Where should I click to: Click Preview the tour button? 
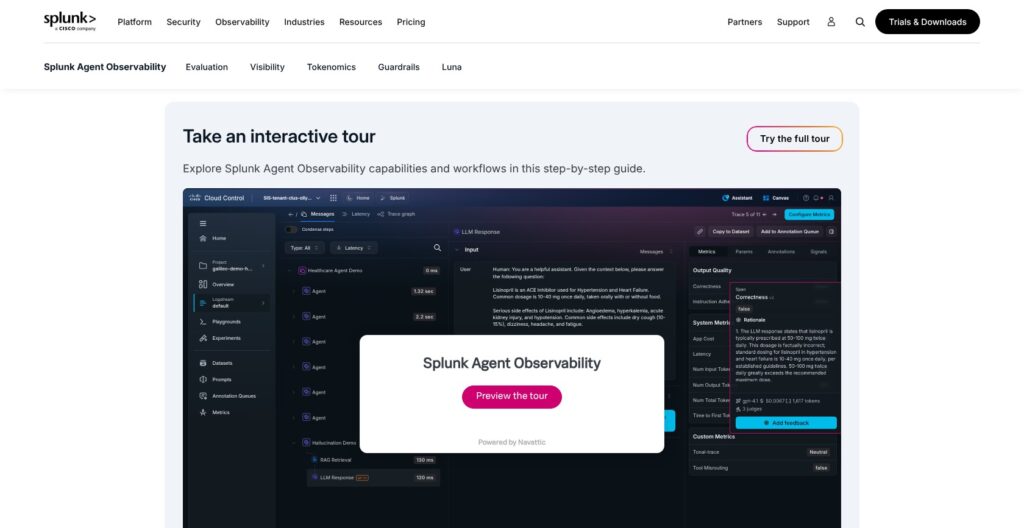point(511,396)
